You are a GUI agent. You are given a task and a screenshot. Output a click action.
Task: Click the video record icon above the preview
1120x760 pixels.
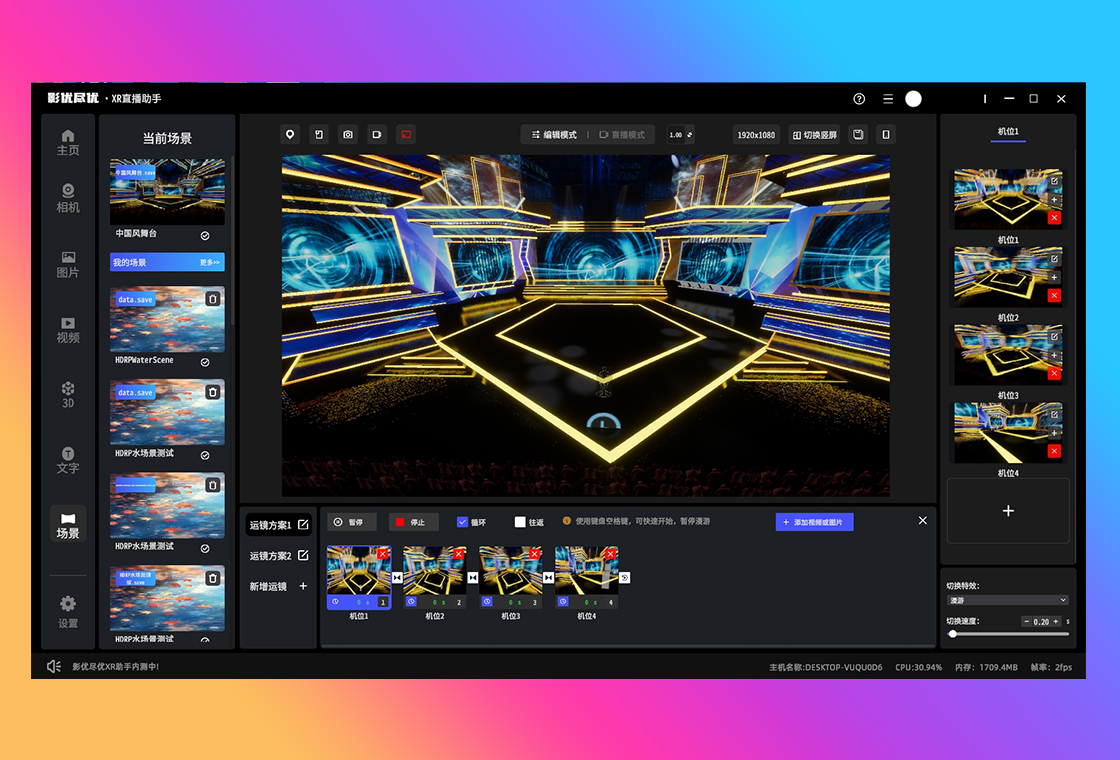(x=377, y=134)
